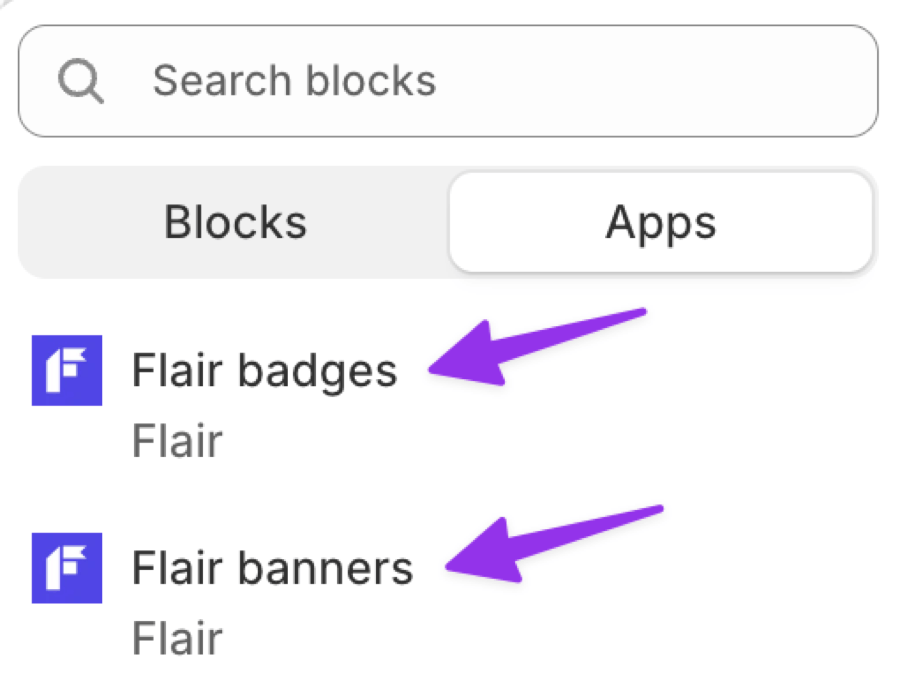This screenshot has width=900, height=688.
Task: Click the Flair badges list entry
Action: [265, 370]
